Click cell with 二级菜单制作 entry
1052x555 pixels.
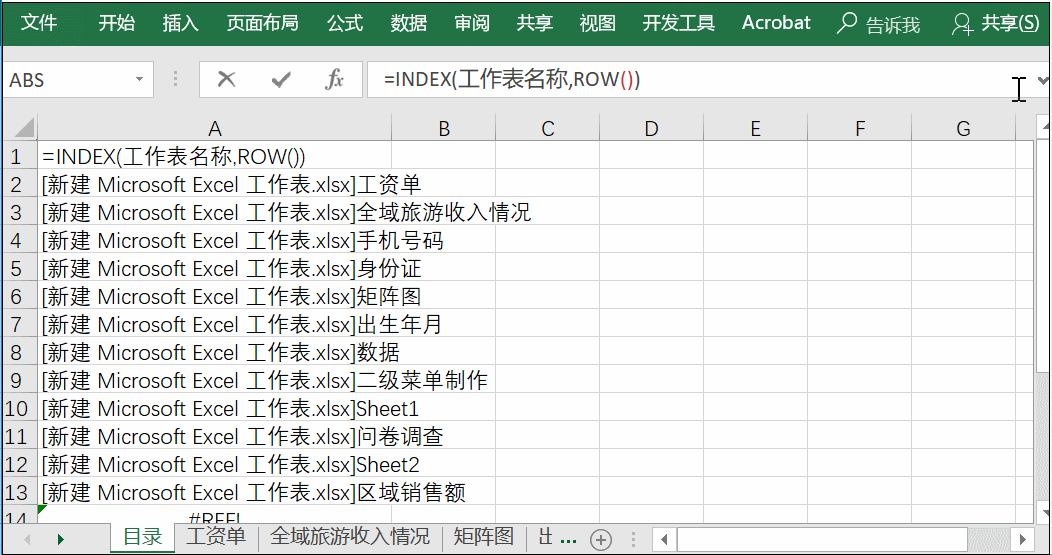[x=214, y=381]
